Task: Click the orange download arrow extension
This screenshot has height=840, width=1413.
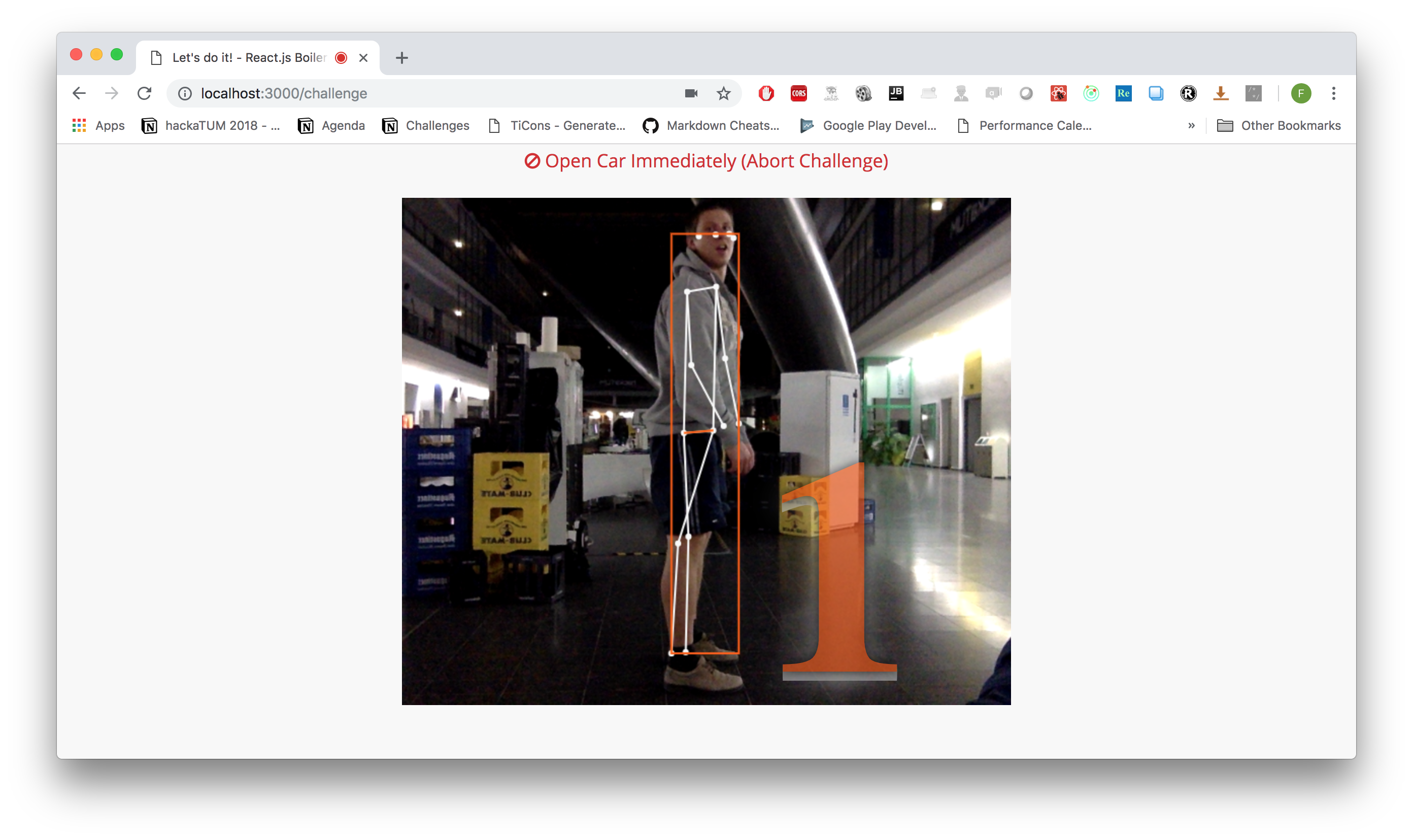Action: click(x=1221, y=93)
